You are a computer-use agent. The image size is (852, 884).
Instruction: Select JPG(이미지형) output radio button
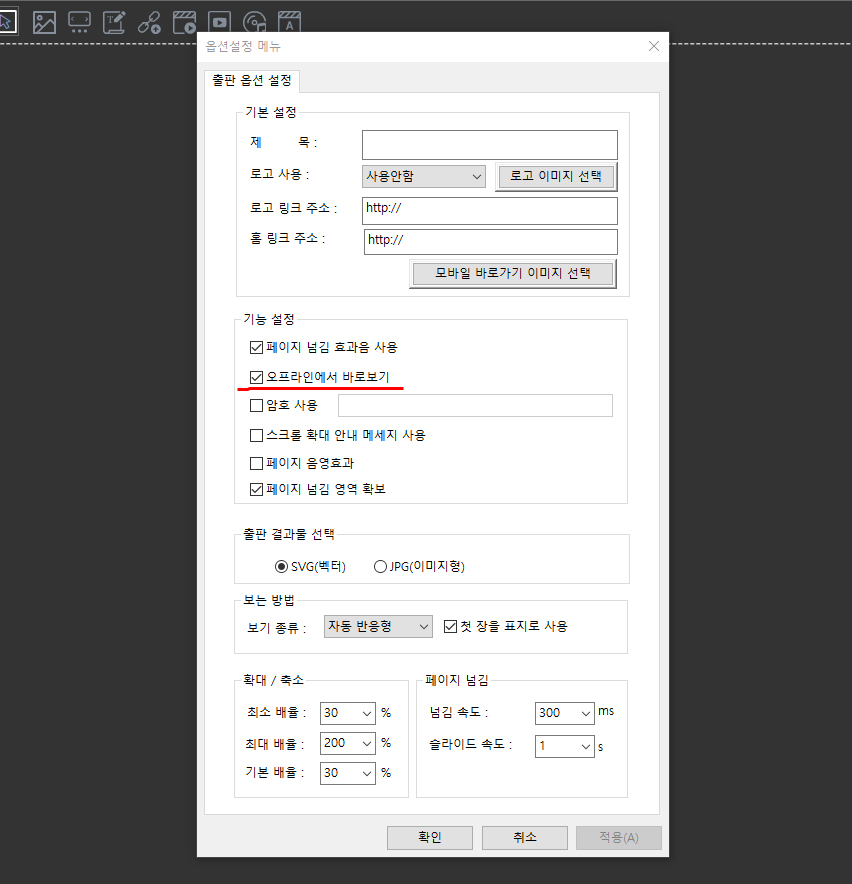point(380,567)
